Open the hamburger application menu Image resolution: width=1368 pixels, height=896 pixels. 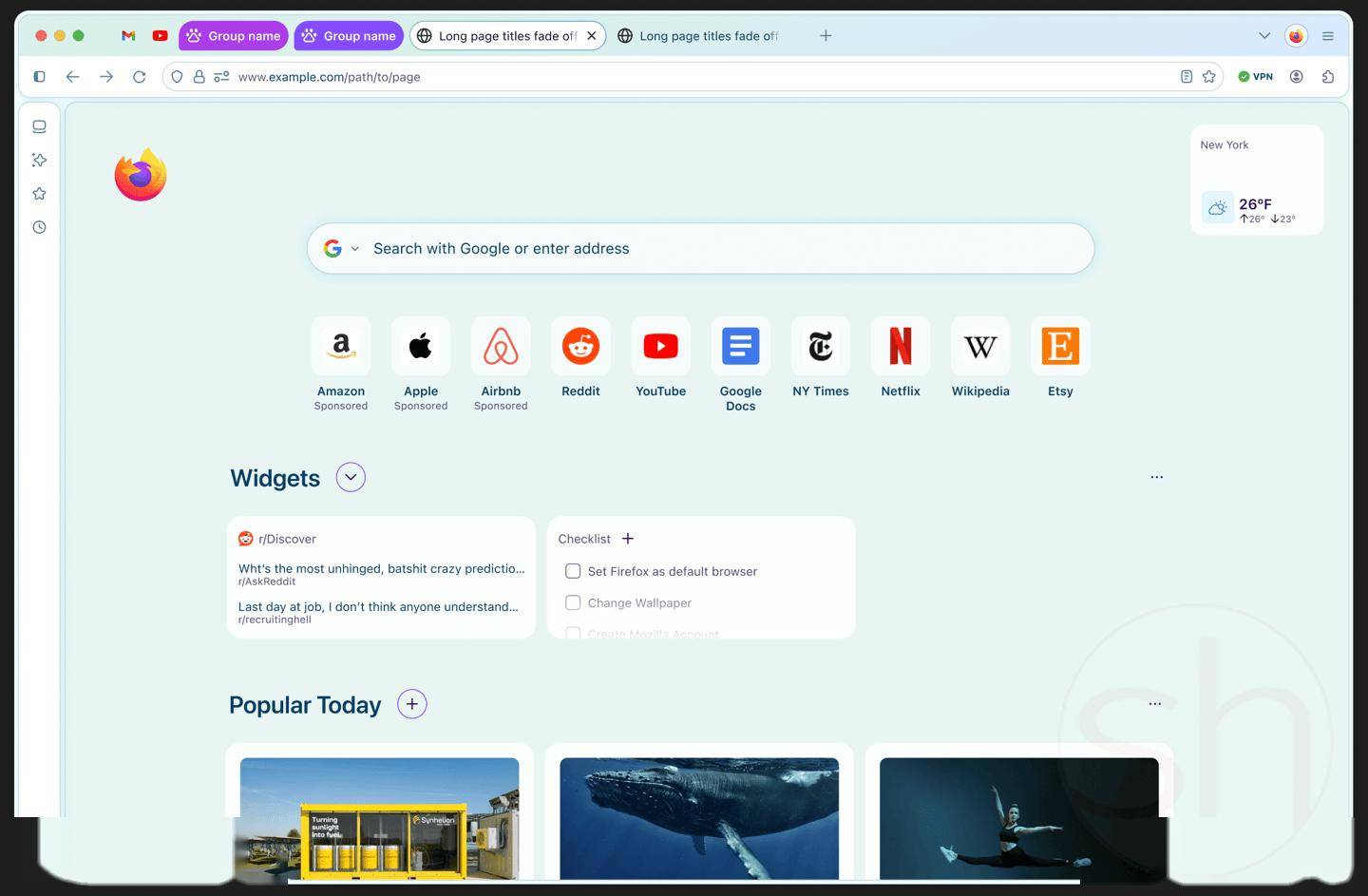(x=1328, y=36)
